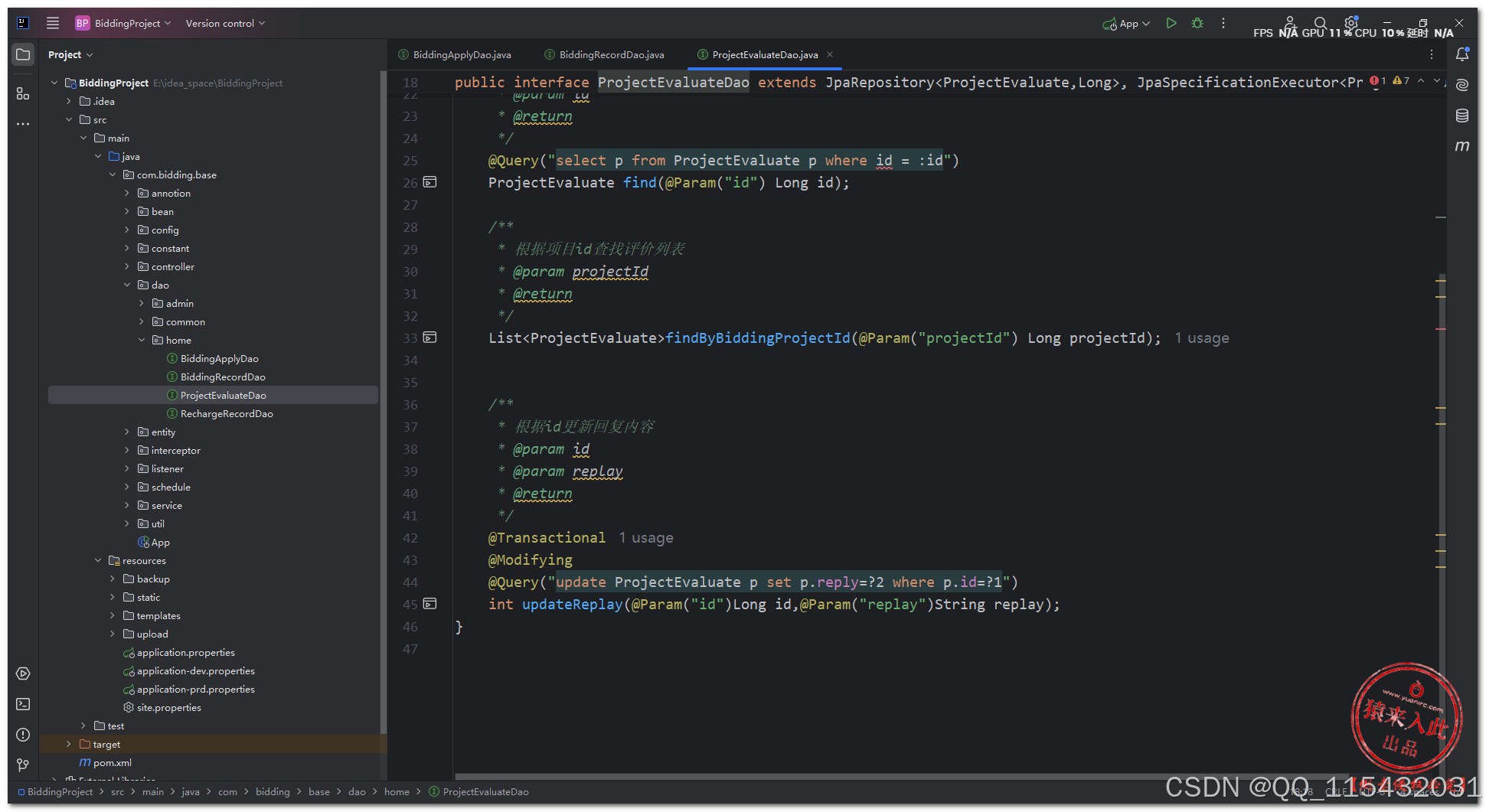Click gutter icon on line 26
The height and width of the screenshot is (812, 1486).
pos(430,182)
